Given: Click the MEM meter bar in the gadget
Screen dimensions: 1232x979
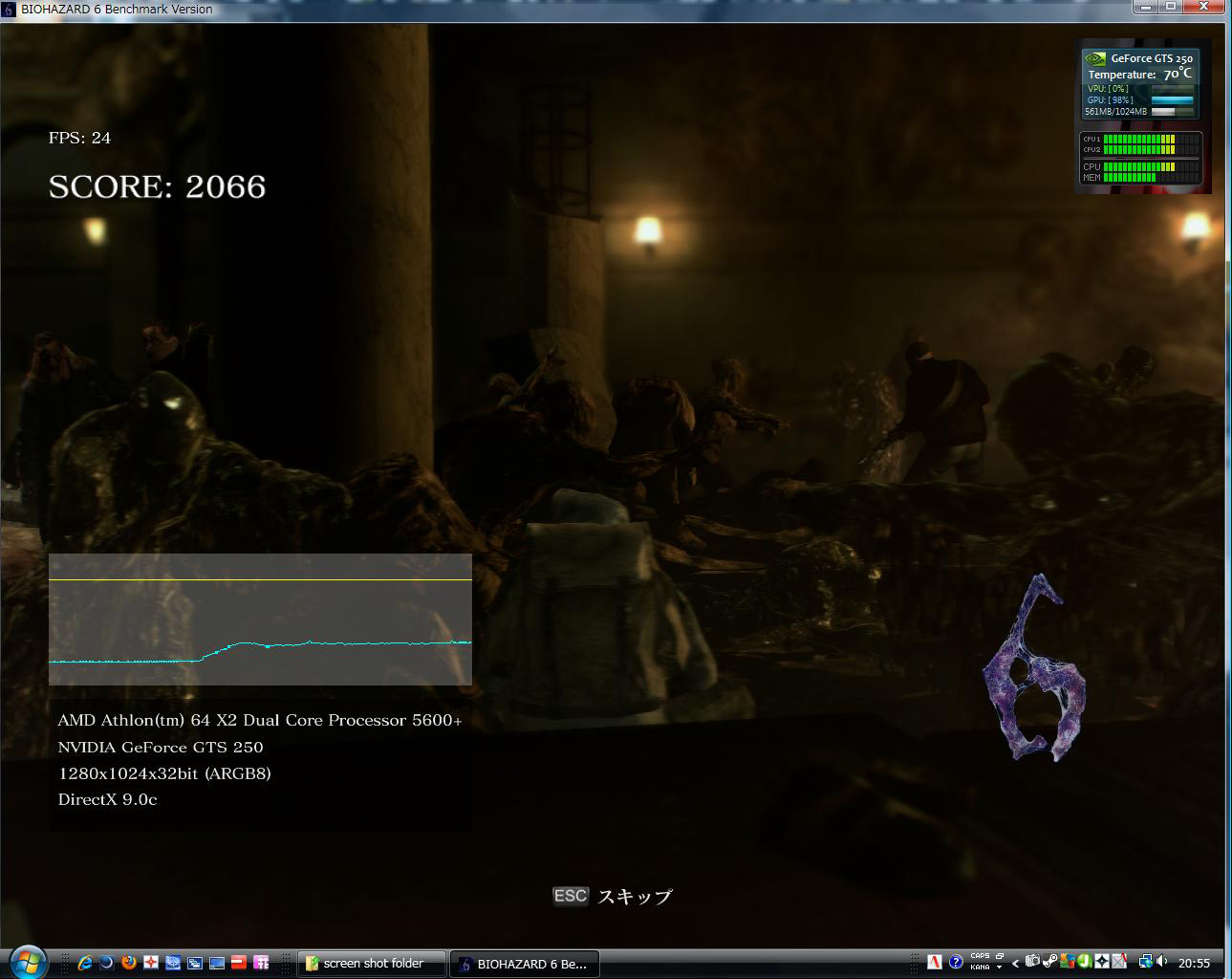Looking at the screenshot, I should [1151, 177].
